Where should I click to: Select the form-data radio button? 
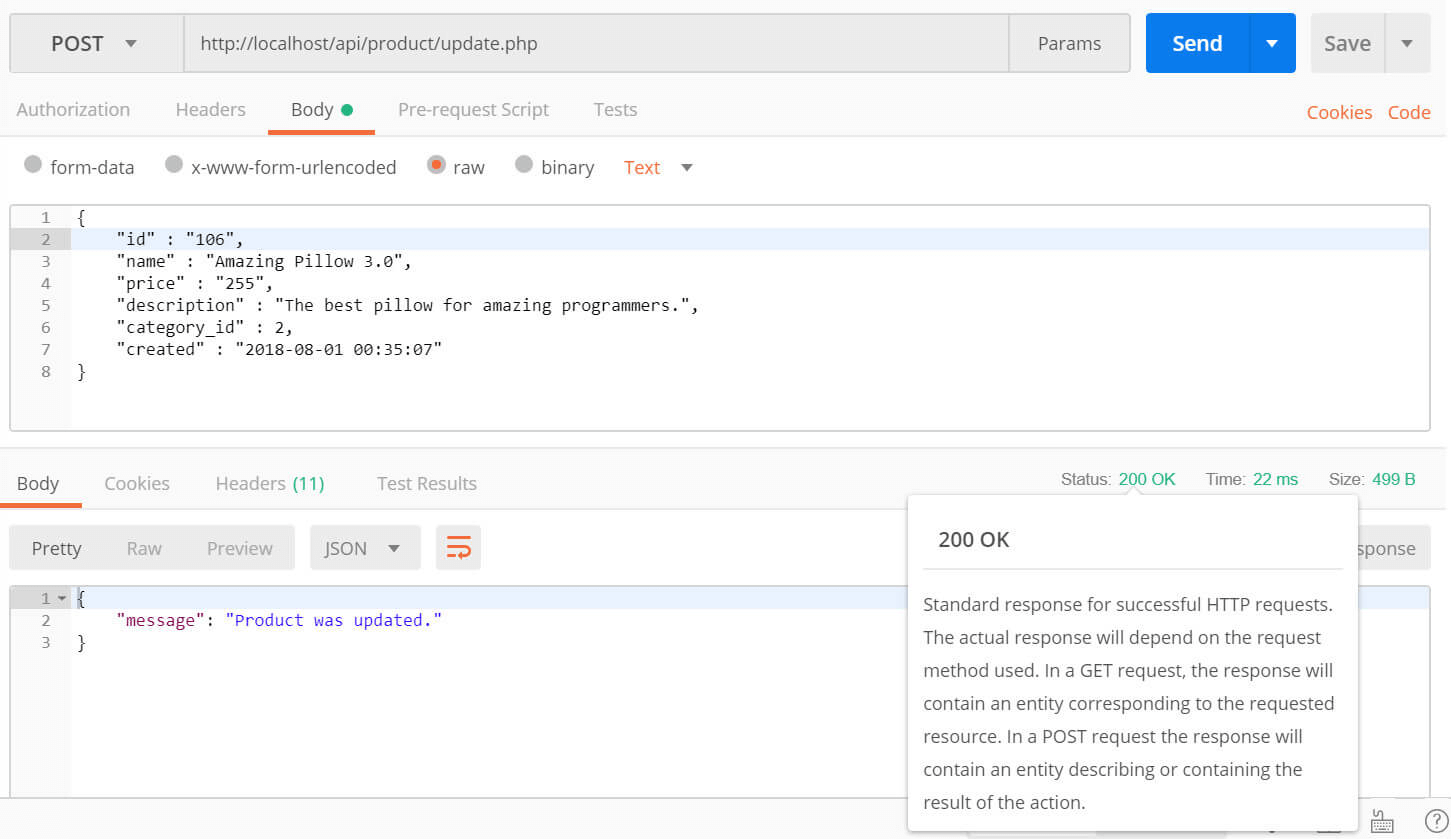coord(33,165)
